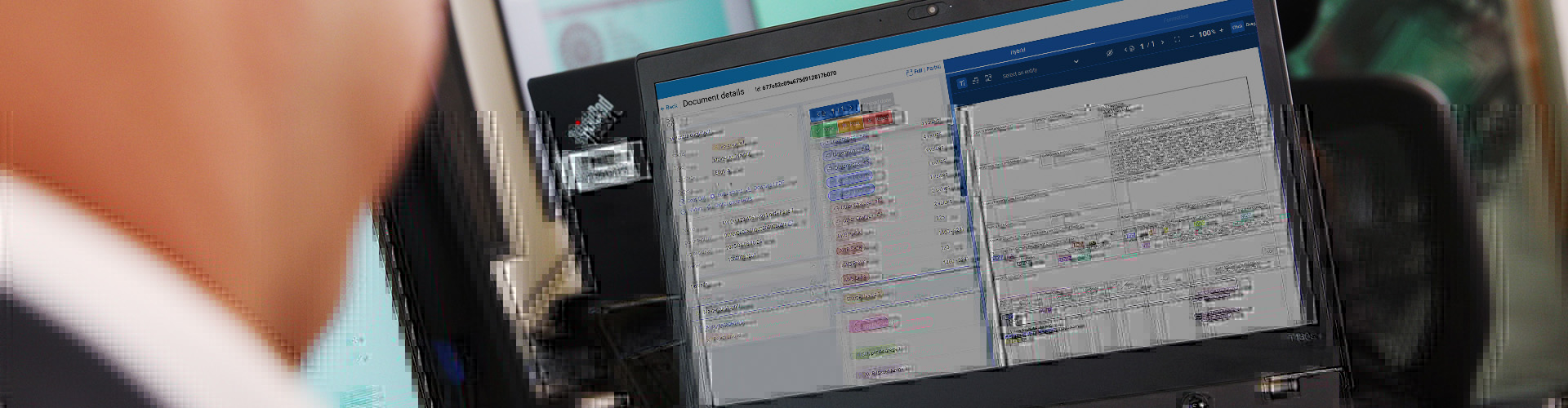This screenshot has height=408, width=1568.
Task: Click next arrow in blue document pager
Action: [x=850, y=108]
